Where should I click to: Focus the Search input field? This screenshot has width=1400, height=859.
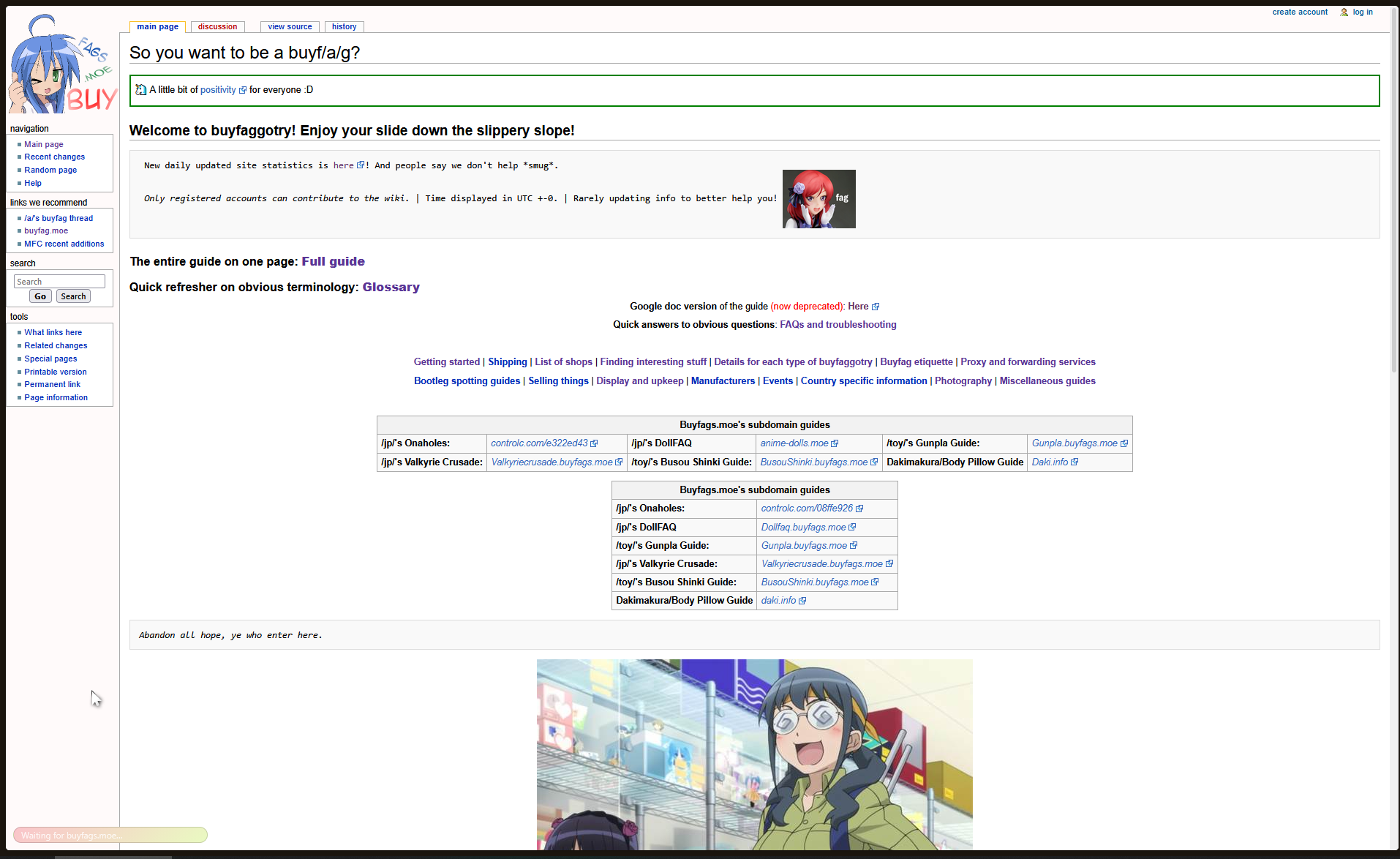coord(59,282)
